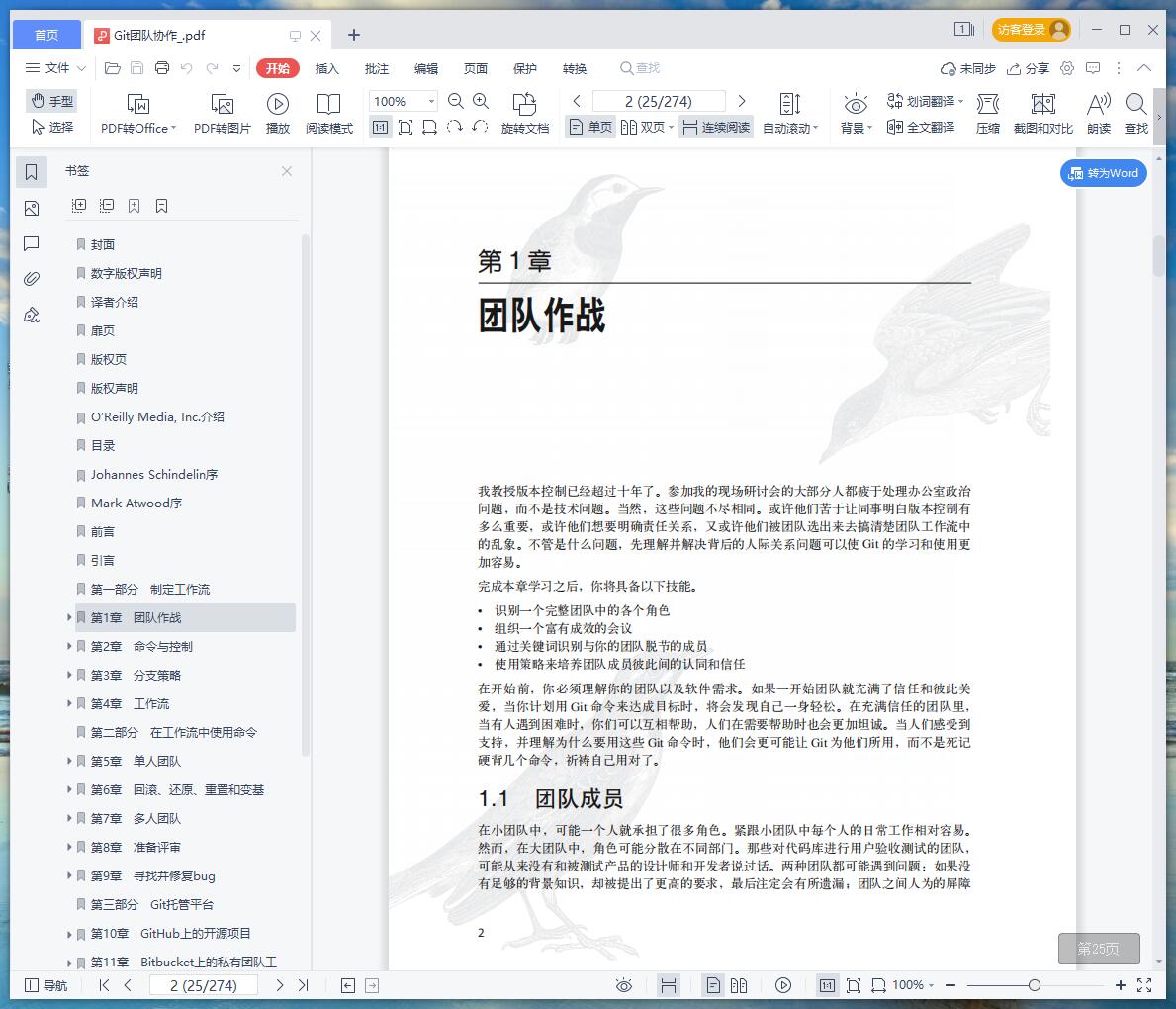Switch to 页面 ribbon tab

[x=476, y=68]
